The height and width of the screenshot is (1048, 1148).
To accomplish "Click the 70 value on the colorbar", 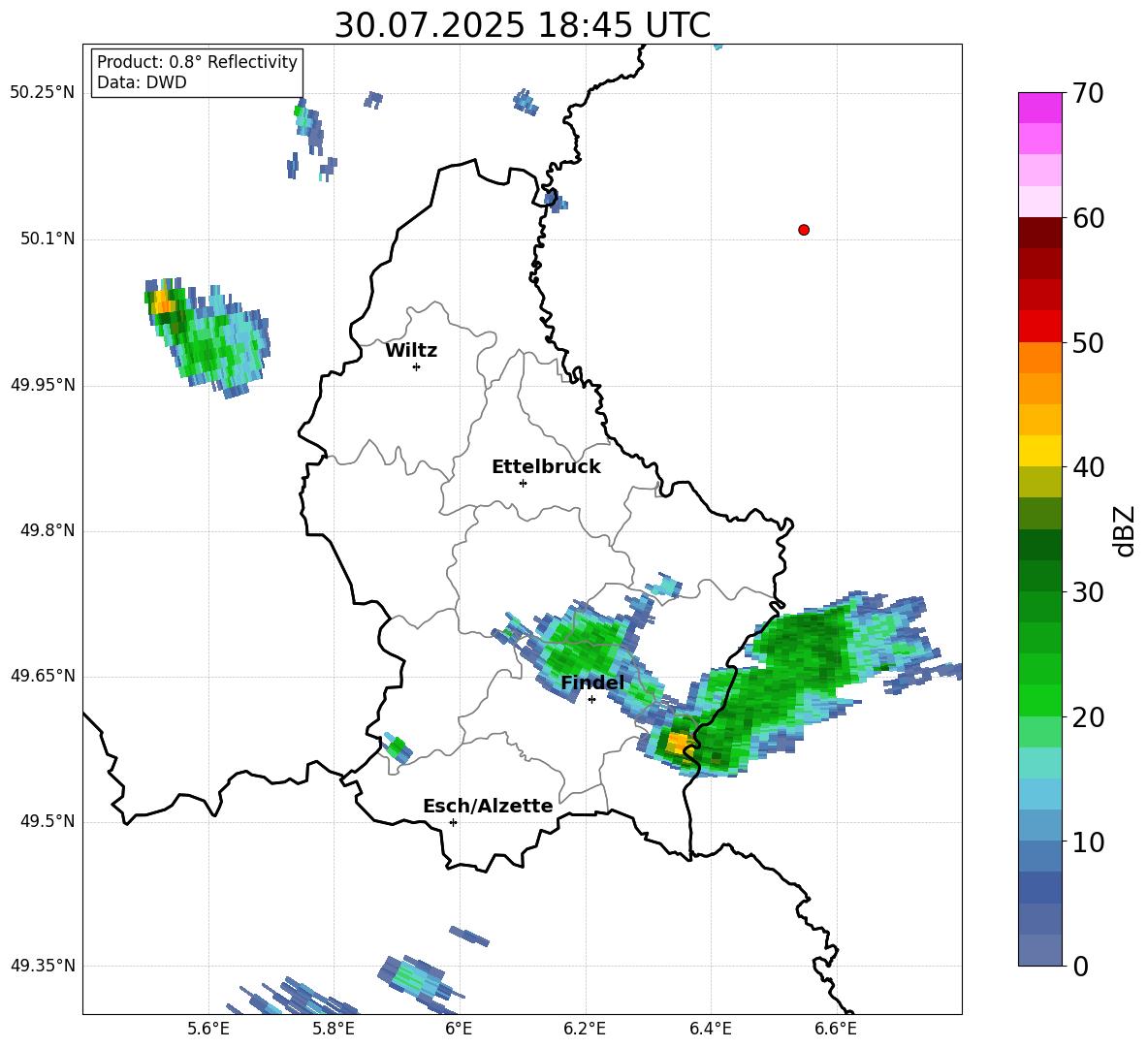I will click(1087, 94).
